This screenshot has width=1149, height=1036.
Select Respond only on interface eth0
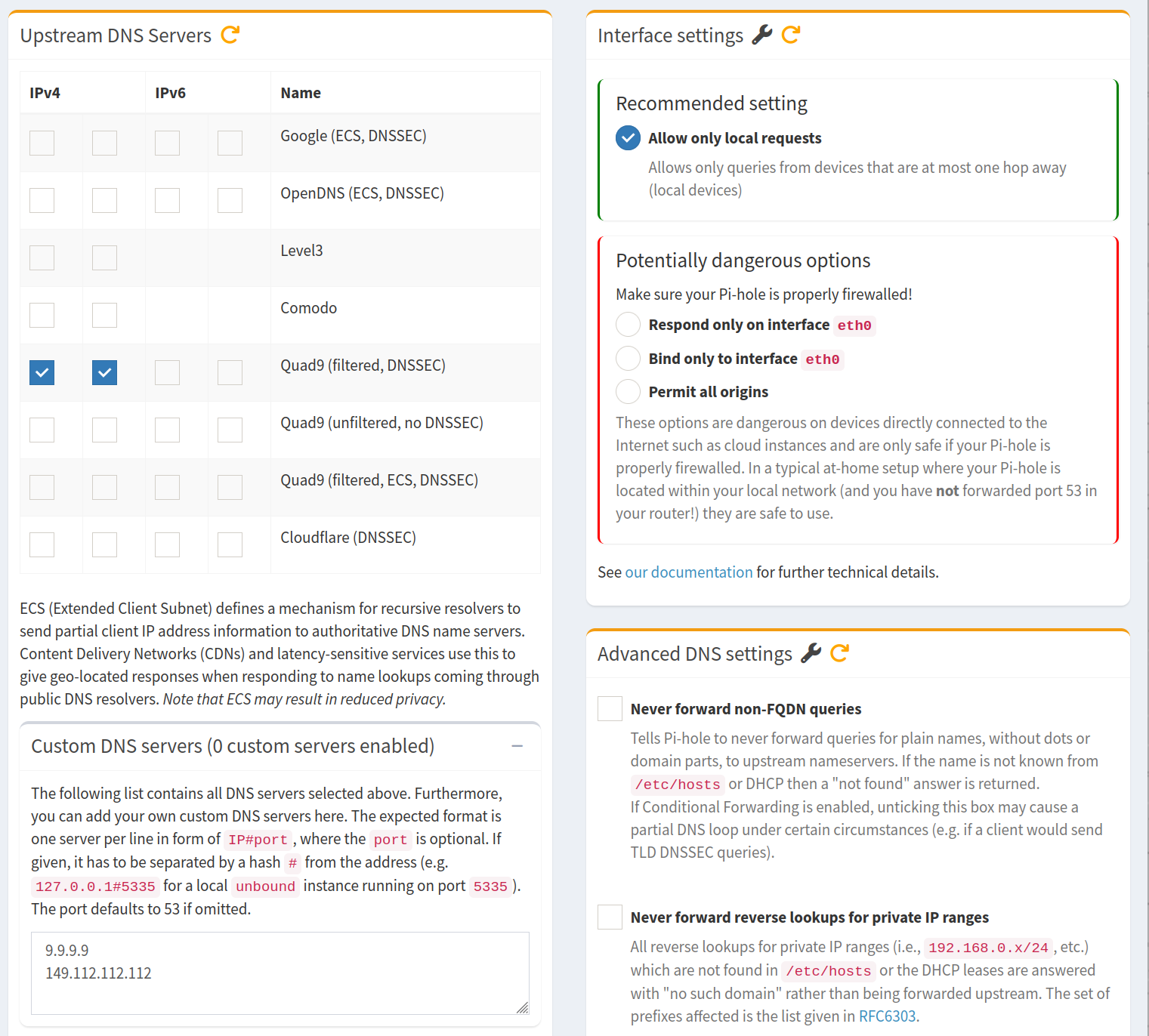click(628, 324)
